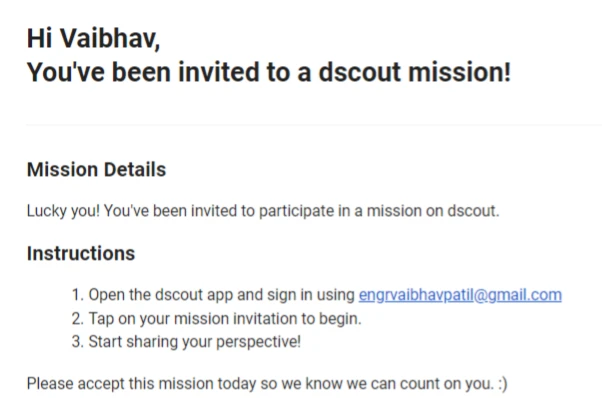
Task: Click the word "dscout" in the headline
Action: pyautogui.click(x=360, y=72)
